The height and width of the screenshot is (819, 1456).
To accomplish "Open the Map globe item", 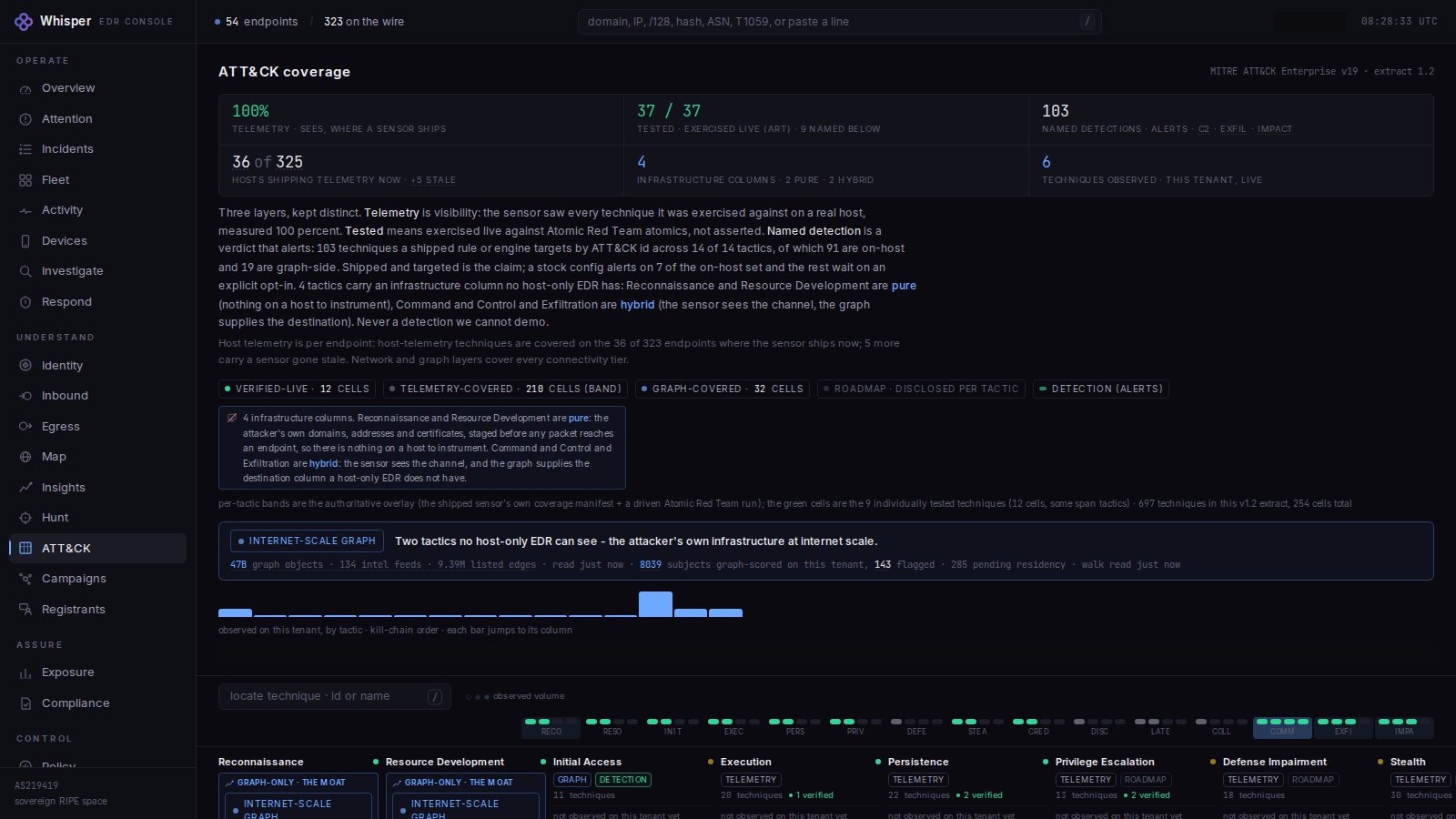I will [x=97, y=457].
